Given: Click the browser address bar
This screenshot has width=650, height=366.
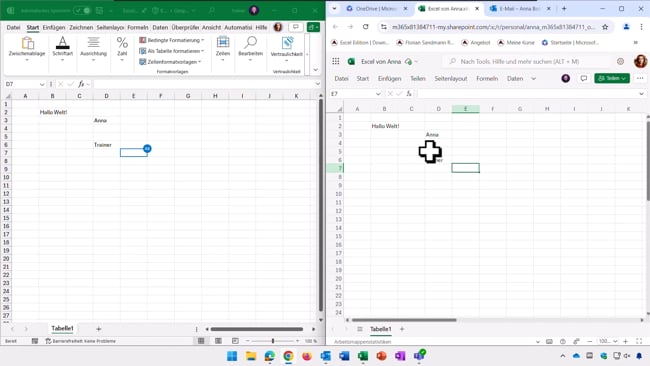Looking at the screenshot, I should (x=492, y=27).
